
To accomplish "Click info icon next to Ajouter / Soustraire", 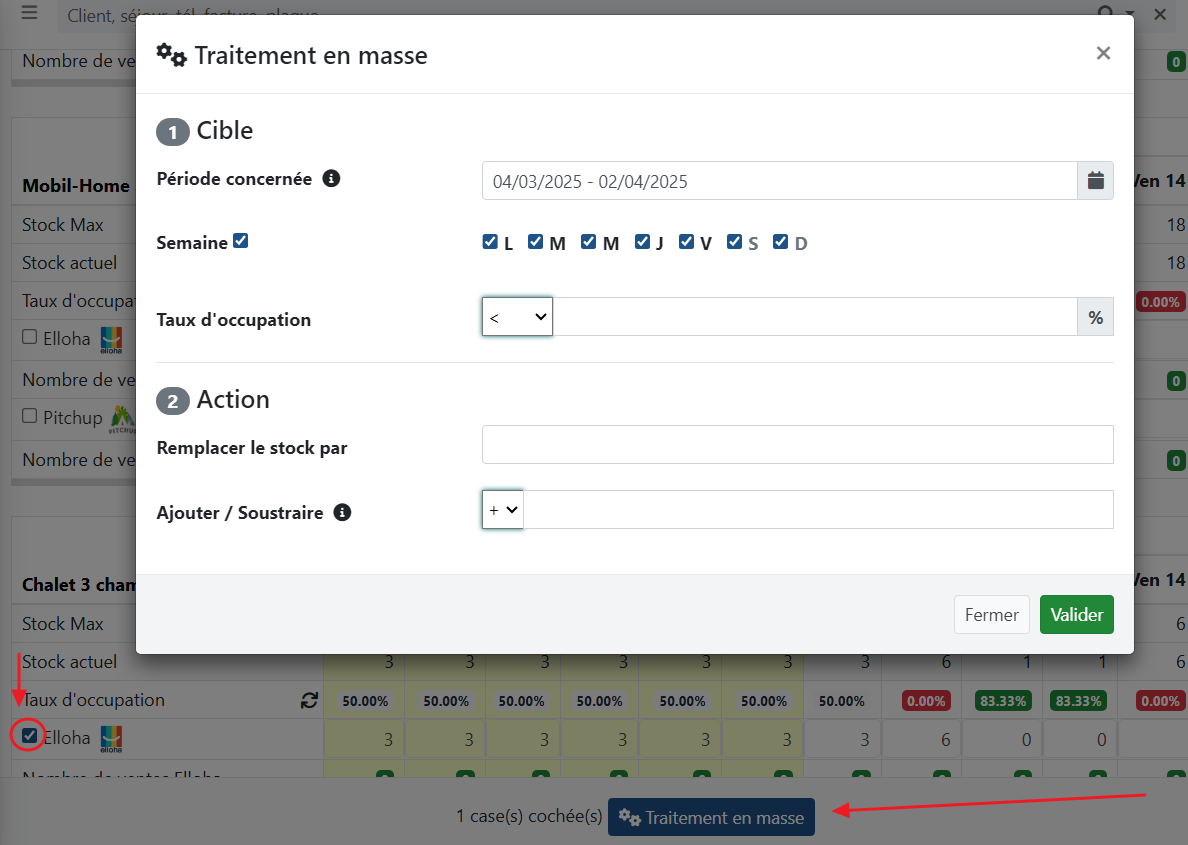I will 342,512.
